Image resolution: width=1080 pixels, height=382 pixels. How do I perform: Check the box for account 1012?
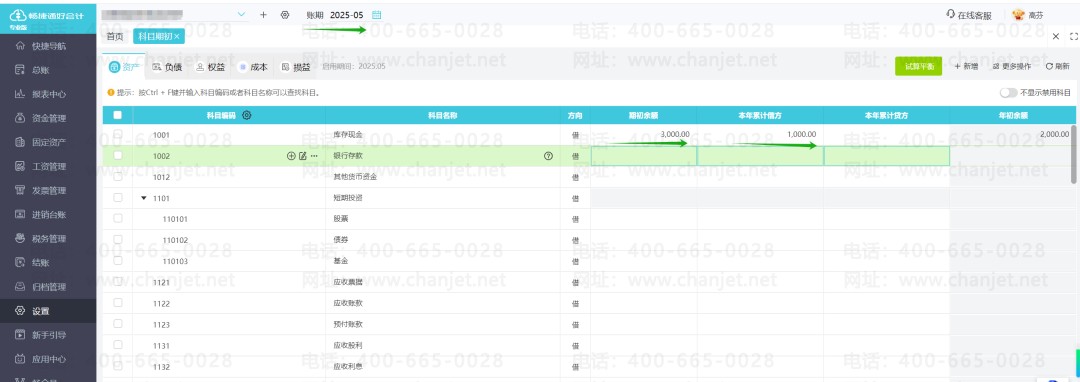click(x=117, y=177)
